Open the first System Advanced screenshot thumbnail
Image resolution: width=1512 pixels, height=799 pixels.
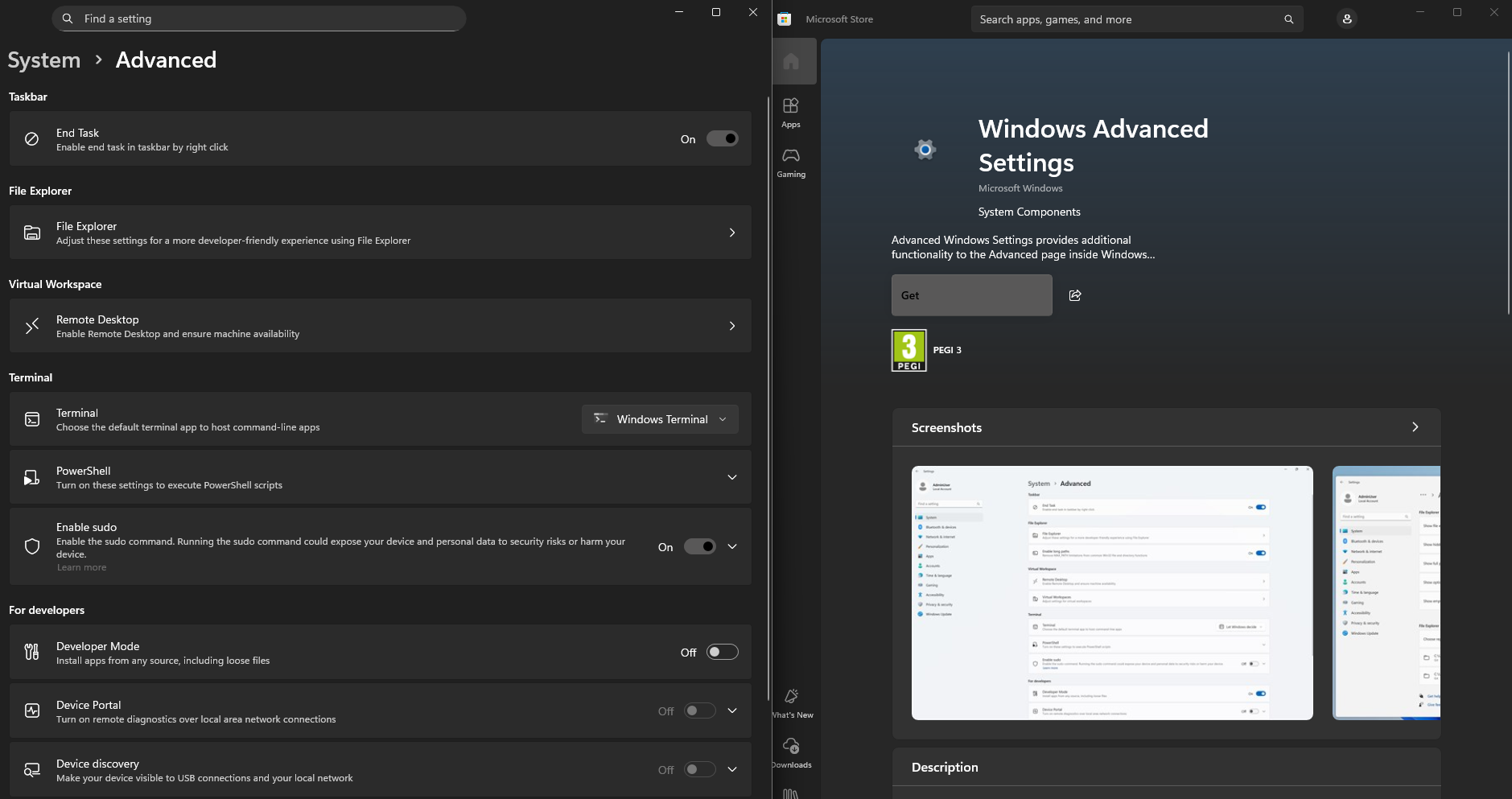(1112, 593)
